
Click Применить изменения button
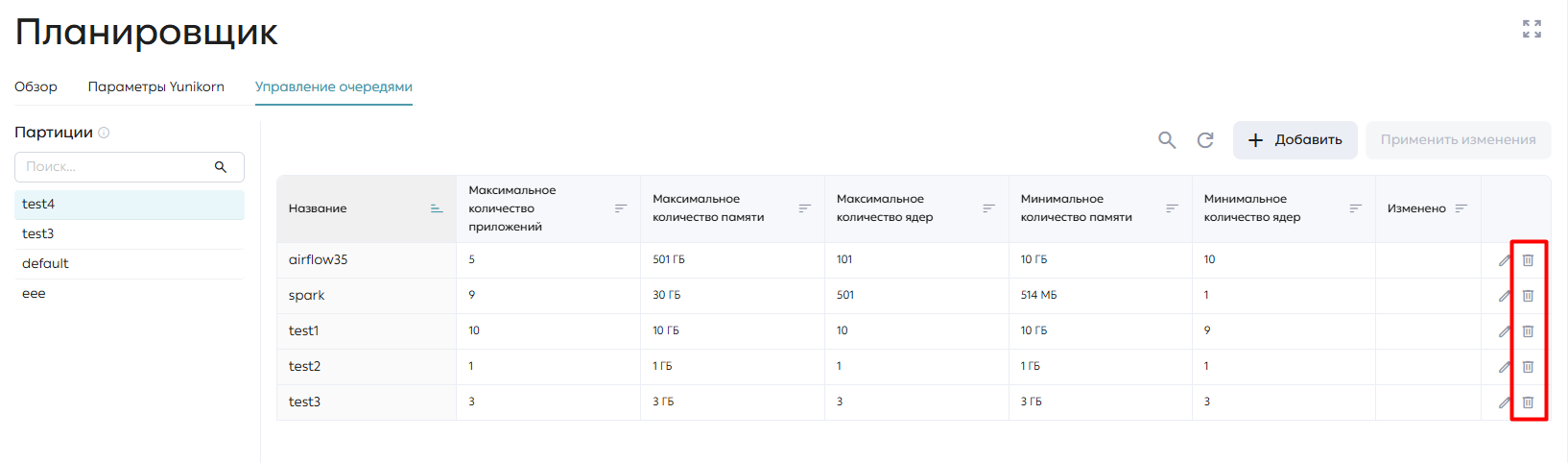[x=1458, y=140]
